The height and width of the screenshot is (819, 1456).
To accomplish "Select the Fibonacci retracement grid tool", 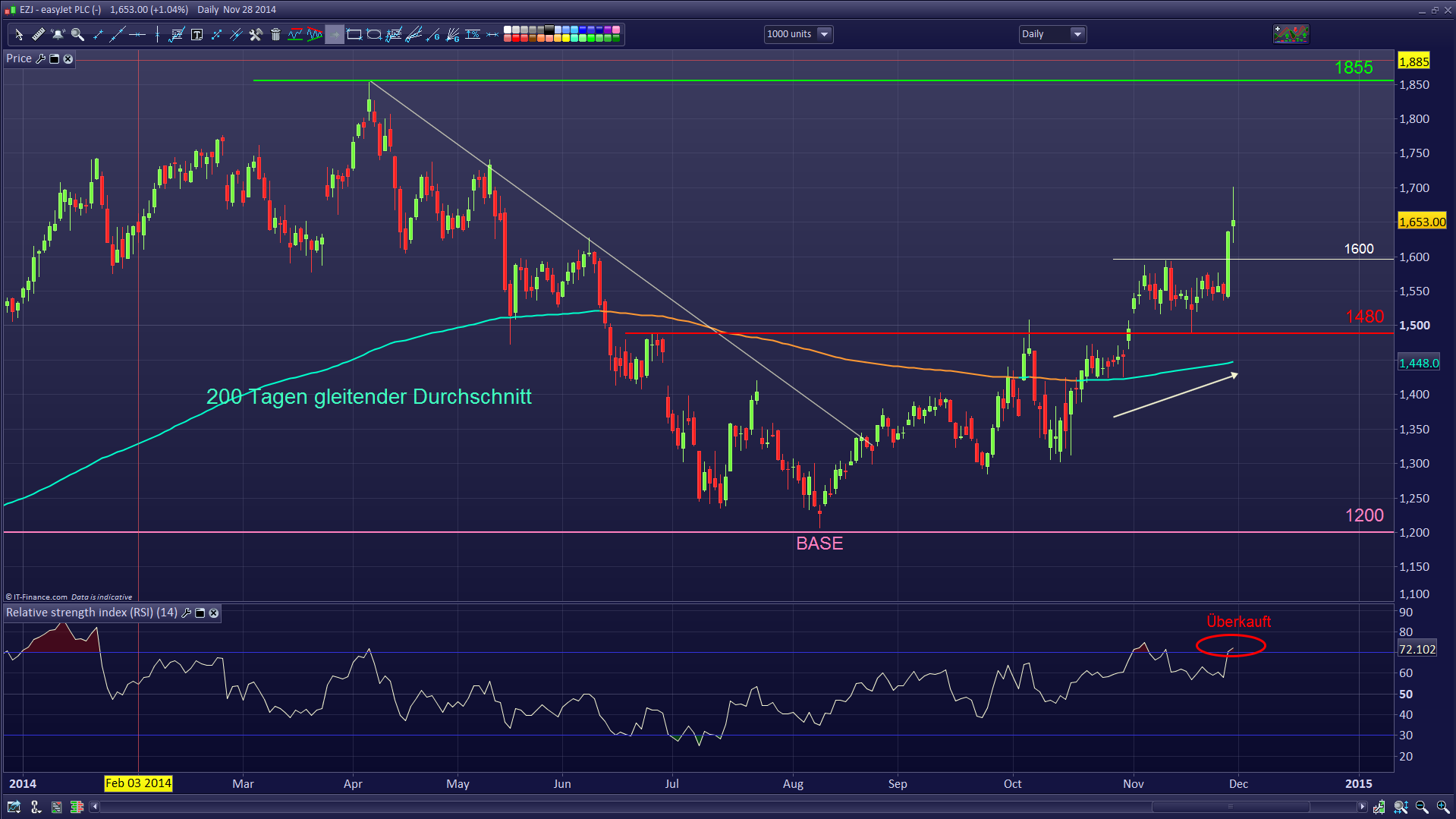I will tap(394, 34).
